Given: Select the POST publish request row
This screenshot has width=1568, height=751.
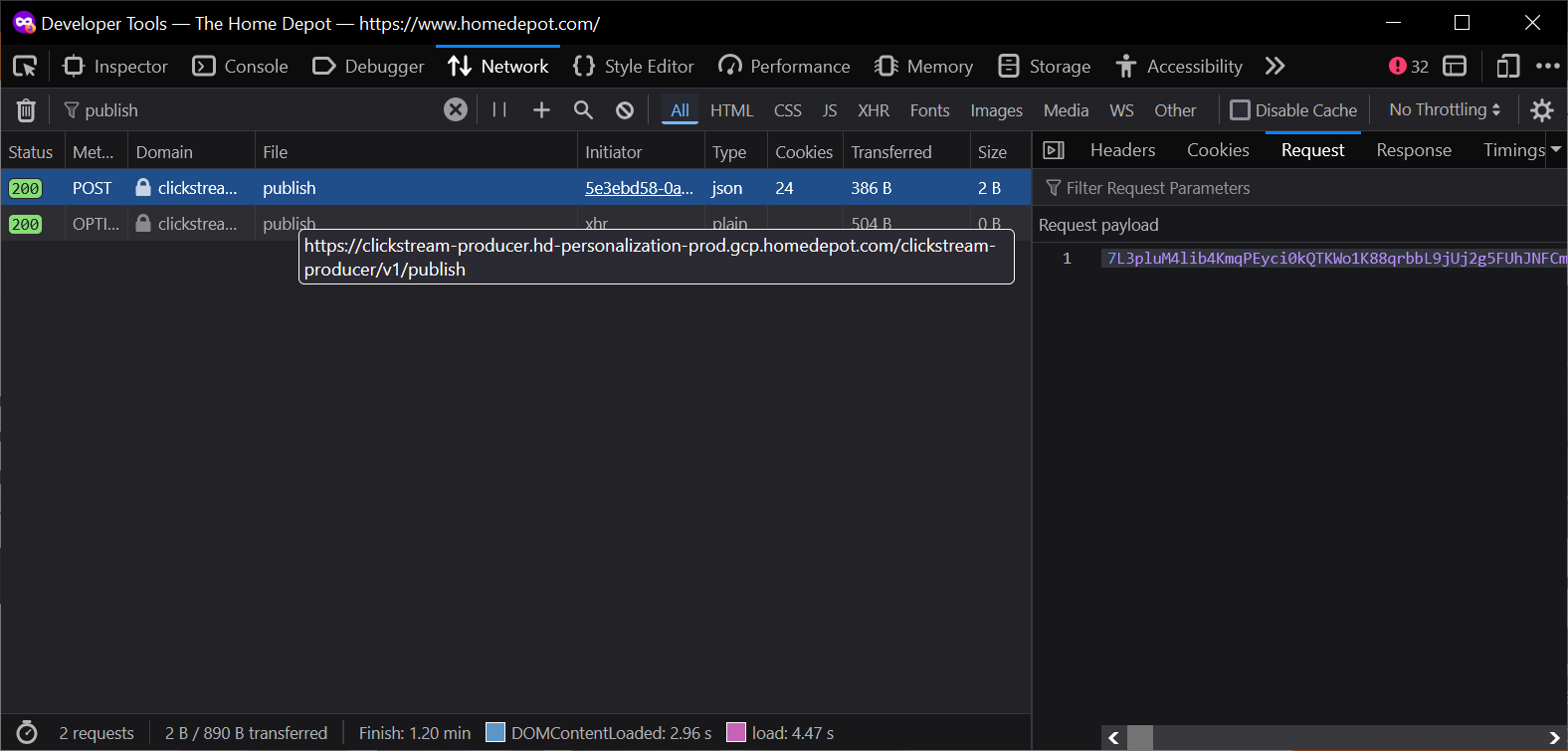Looking at the screenshot, I should [x=515, y=188].
